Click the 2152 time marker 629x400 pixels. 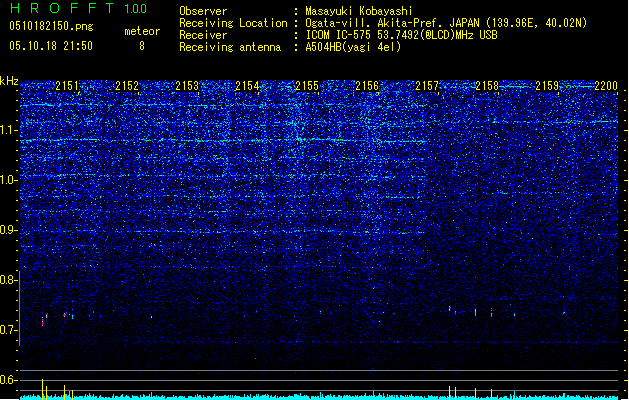pos(127,86)
